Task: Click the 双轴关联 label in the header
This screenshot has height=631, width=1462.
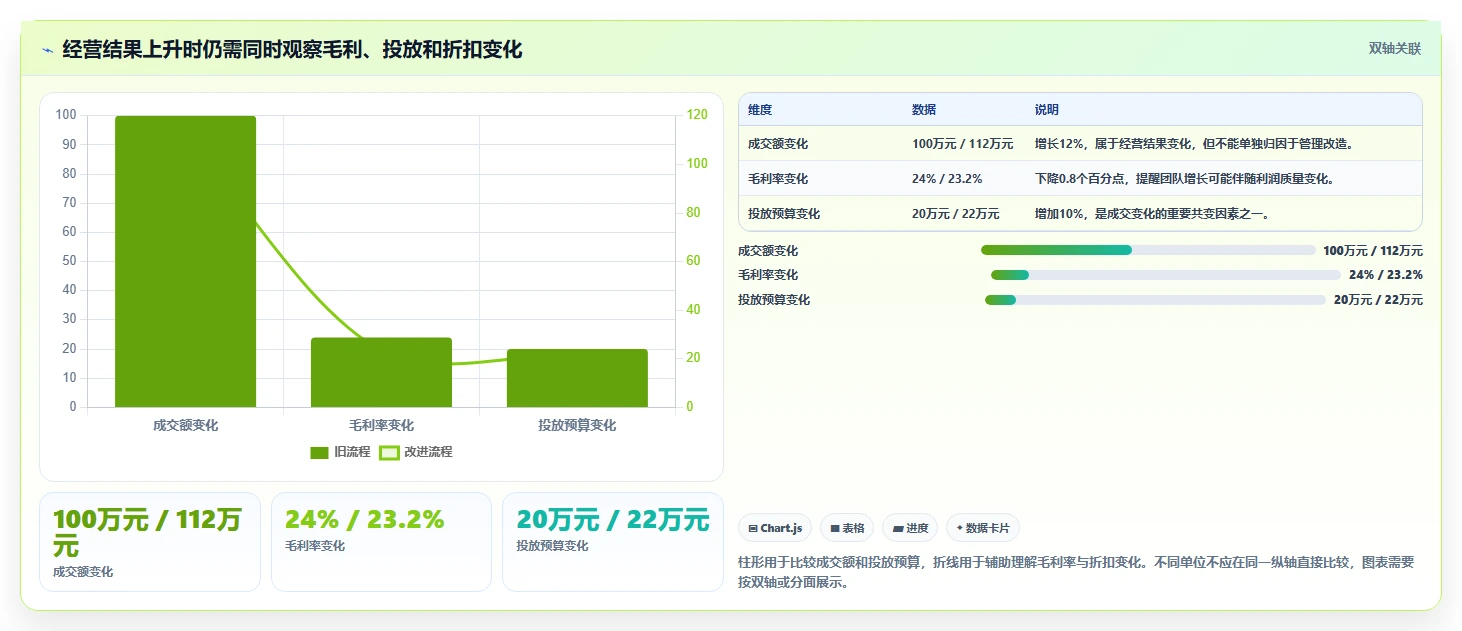Action: click(1394, 48)
